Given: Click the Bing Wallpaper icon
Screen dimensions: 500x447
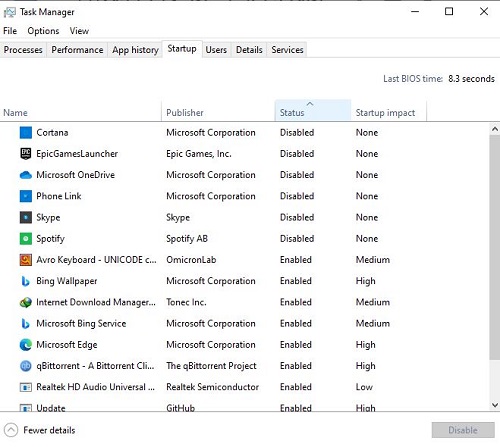Looking at the screenshot, I should [x=26, y=281].
